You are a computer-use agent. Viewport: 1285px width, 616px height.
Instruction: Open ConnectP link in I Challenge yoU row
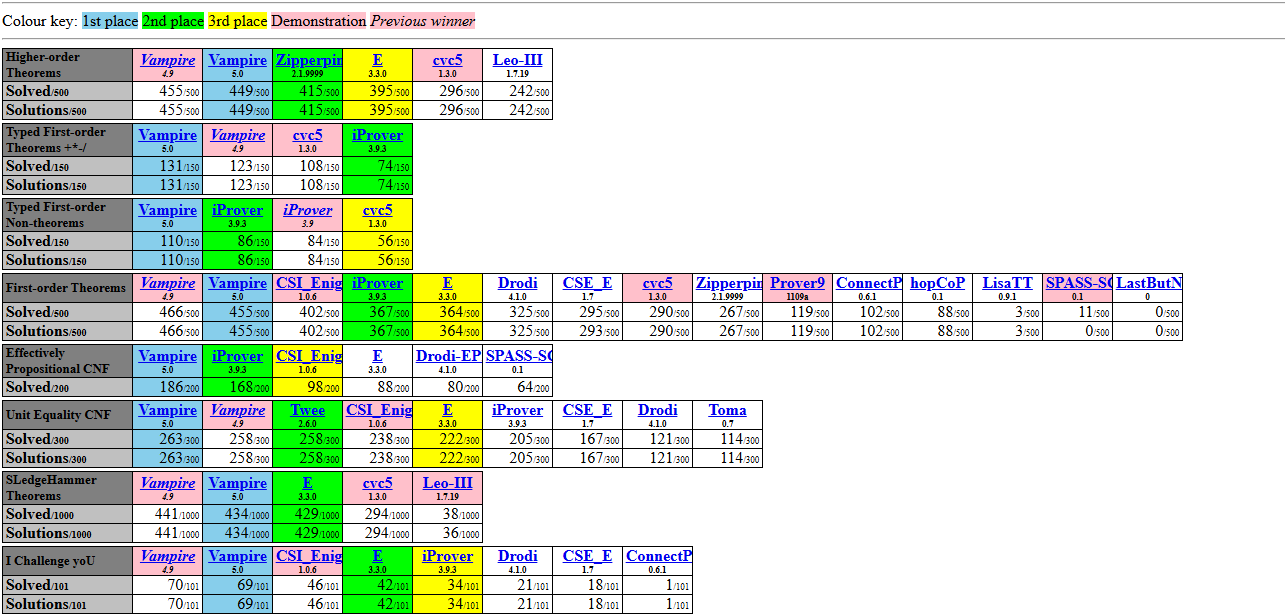coord(658,556)
